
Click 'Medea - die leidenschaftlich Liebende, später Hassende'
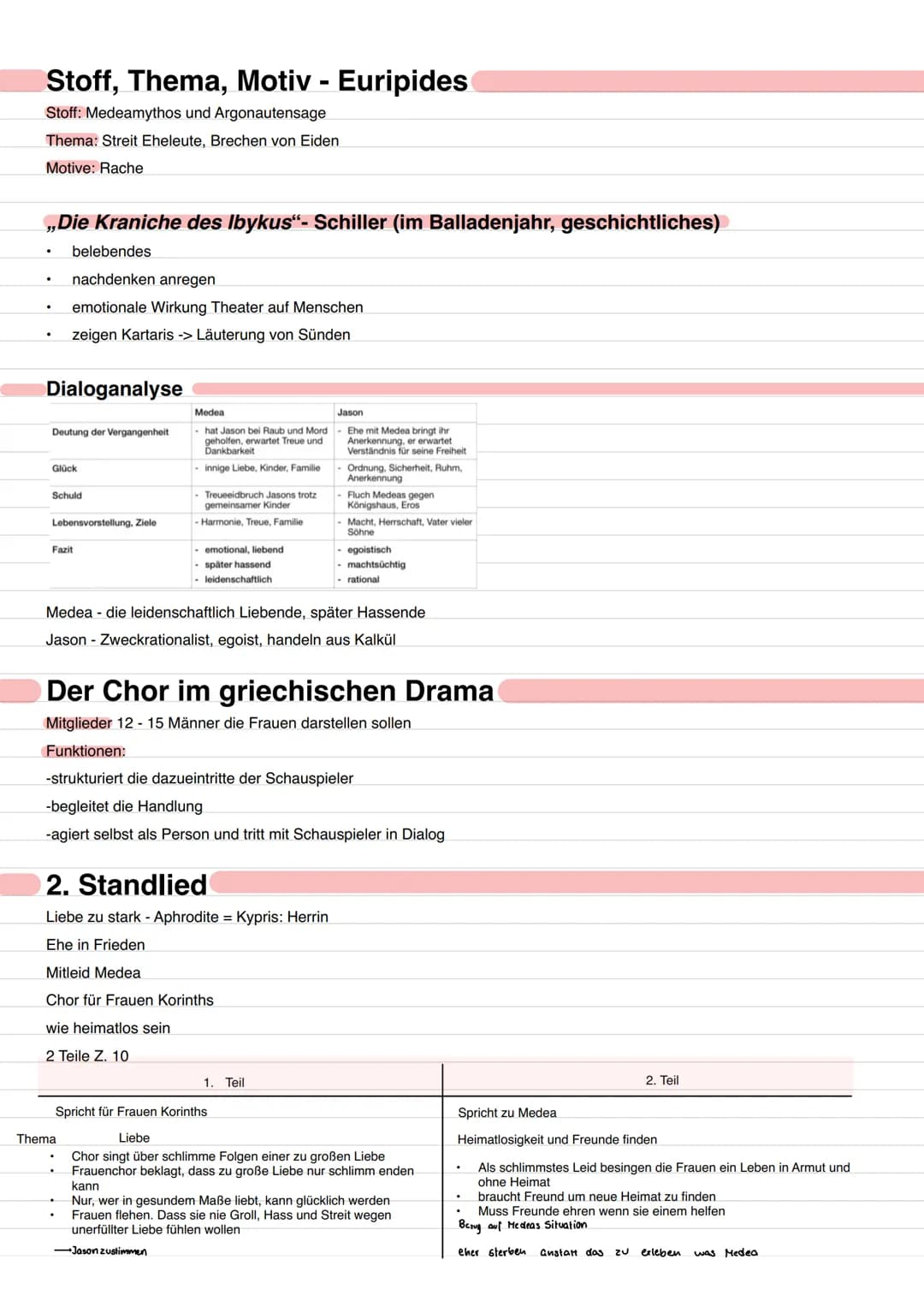click(x=235, y=613)
